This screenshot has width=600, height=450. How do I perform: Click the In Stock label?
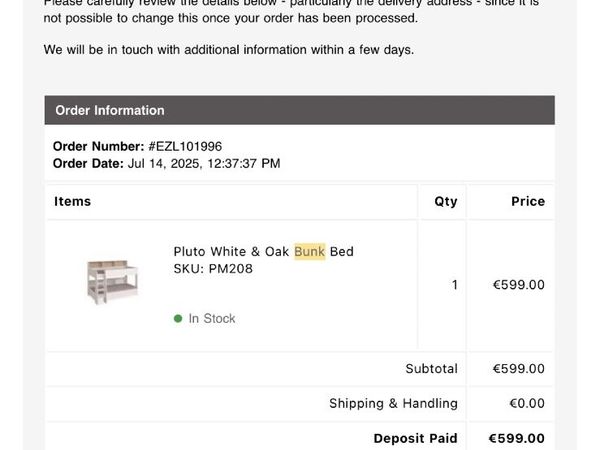pyautogui.click(x=212, y=318)
